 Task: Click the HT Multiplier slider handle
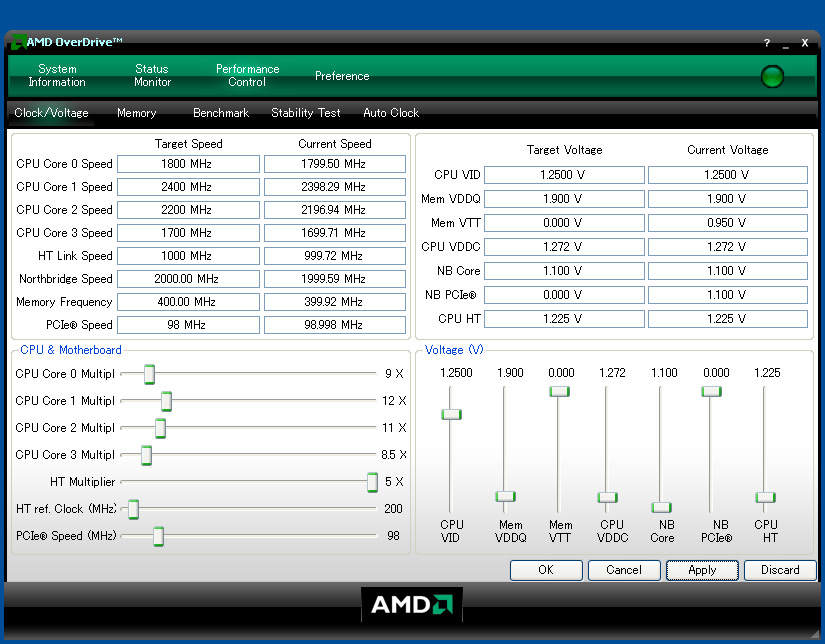point(373,482)
